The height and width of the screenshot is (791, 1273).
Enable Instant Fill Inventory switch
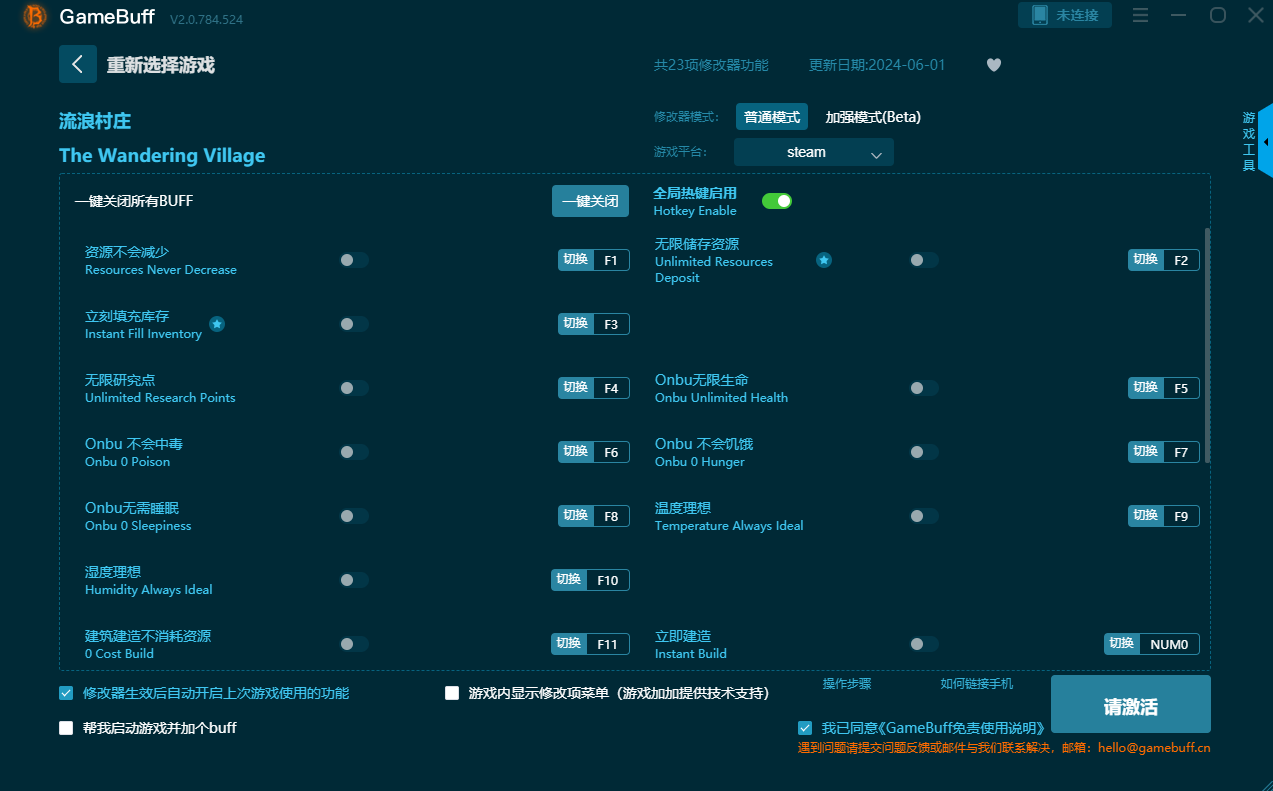pos(354,324)
